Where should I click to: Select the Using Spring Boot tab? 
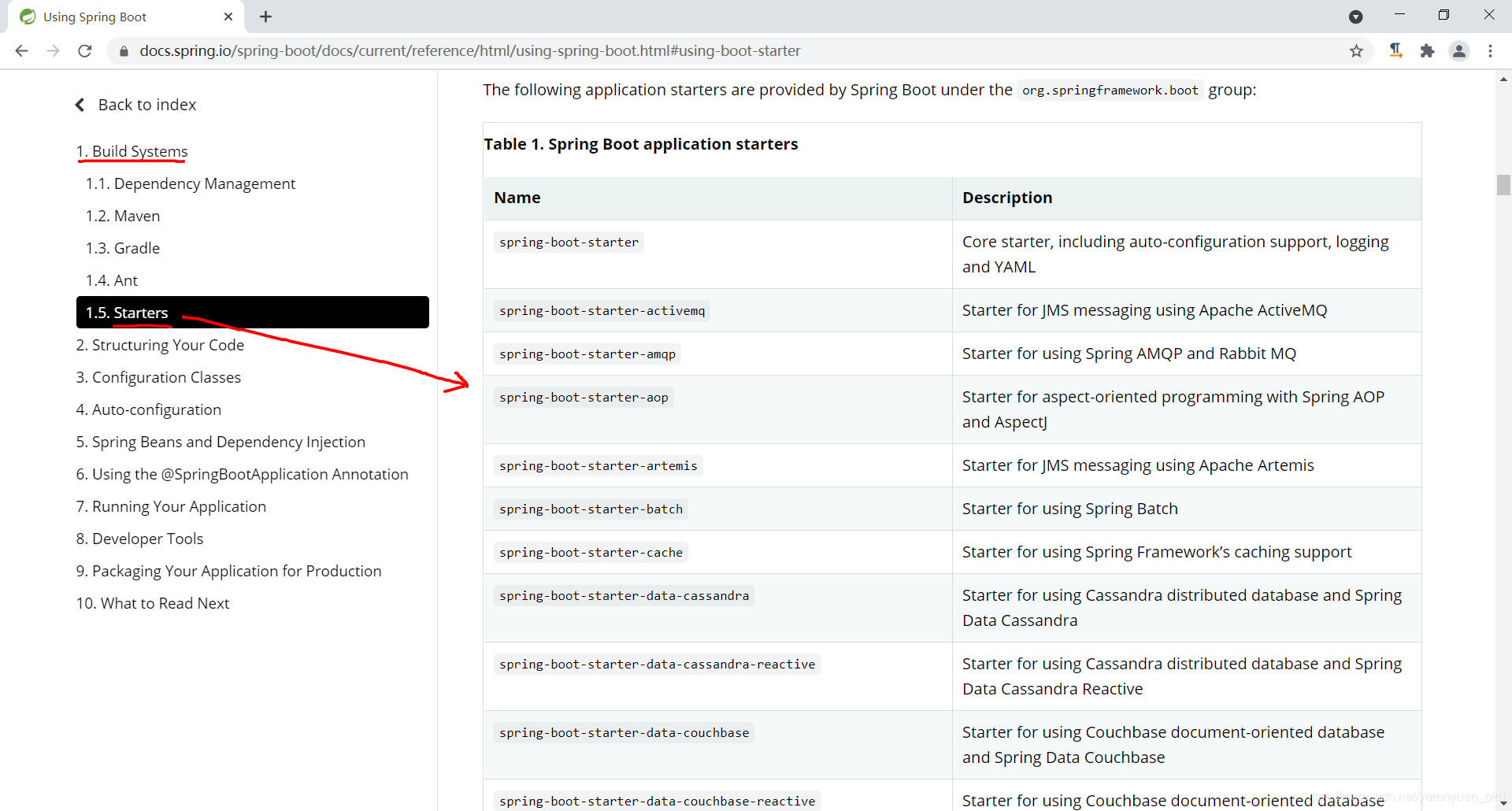[126, 17]
